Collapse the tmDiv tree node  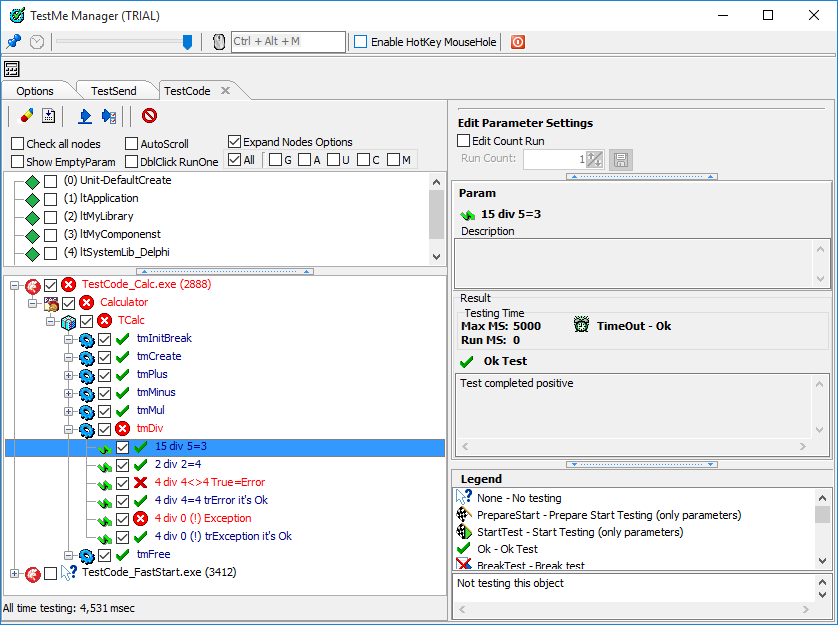coord(69,428)
